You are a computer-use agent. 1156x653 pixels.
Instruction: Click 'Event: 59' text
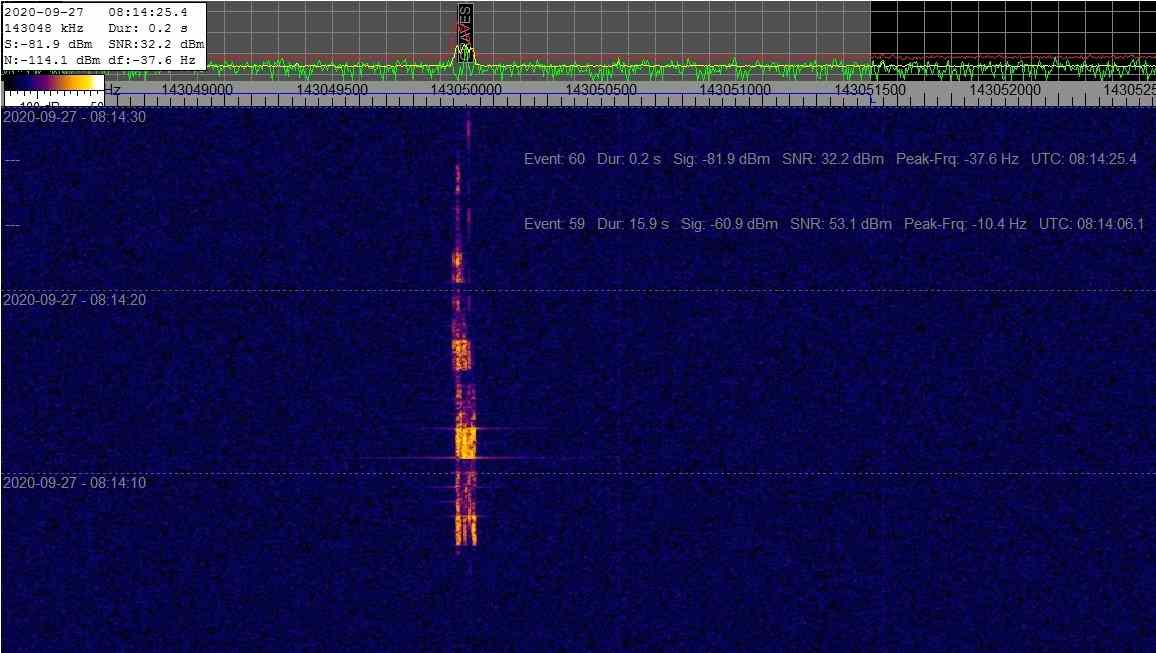(554, 224)
